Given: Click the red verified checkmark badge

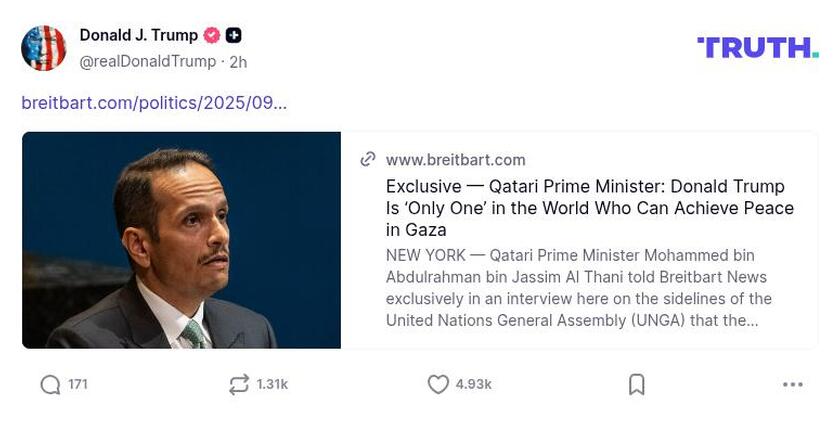Looking at the screenshot, I should 211,36.
